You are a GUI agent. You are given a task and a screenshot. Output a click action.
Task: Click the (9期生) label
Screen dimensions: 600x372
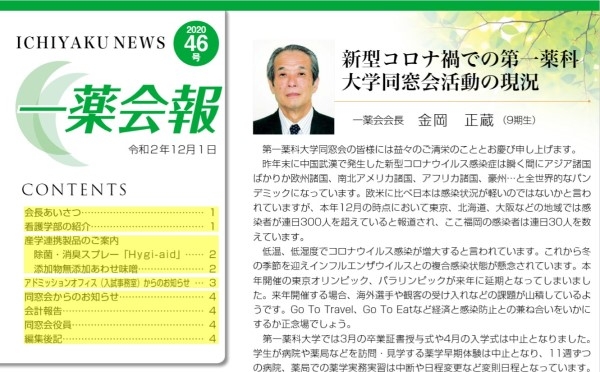click(x=519, y=120)
